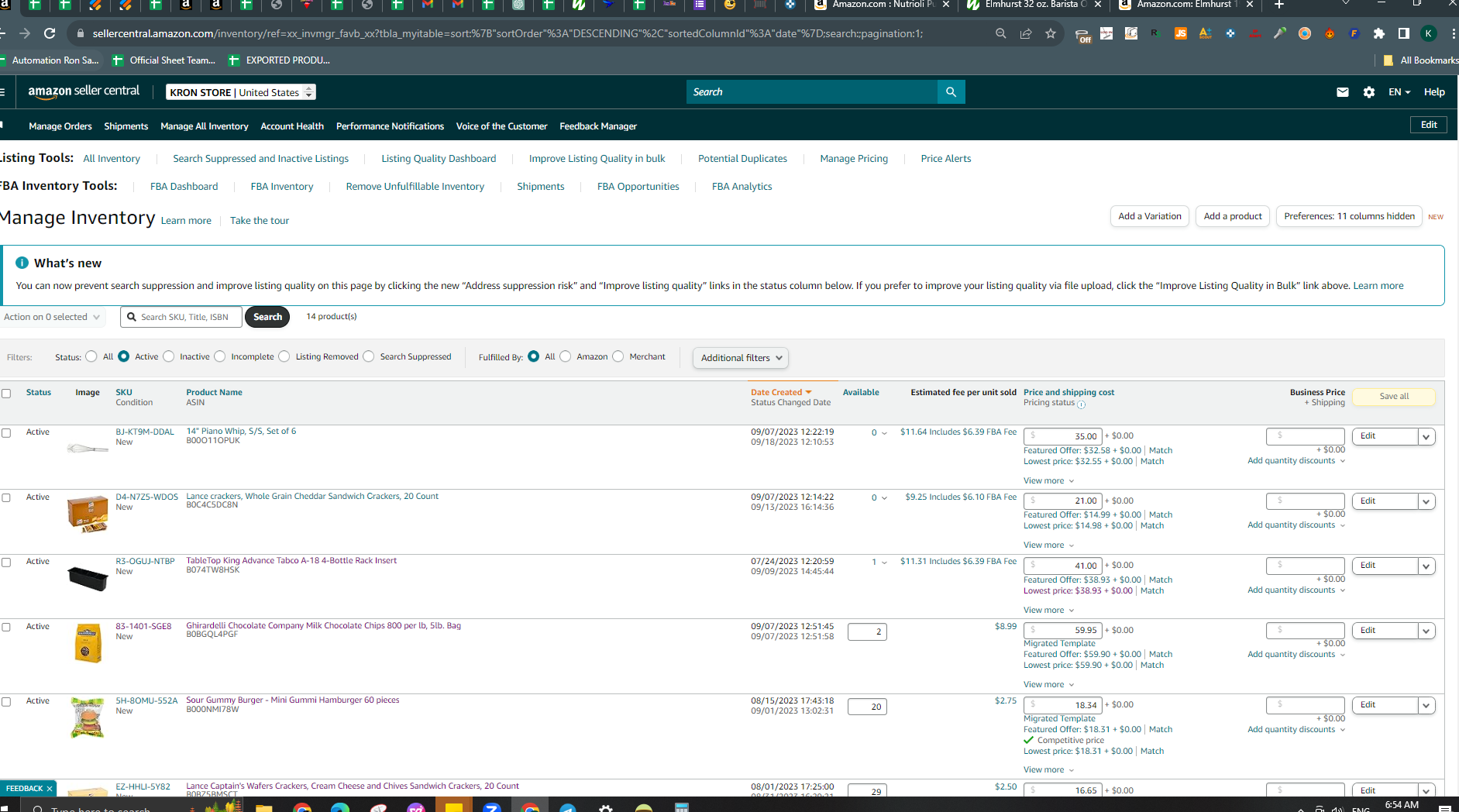Open the blue hexagon F extension
Image resolution: width=1459 pixels, height=812 pixels.
click(1354, 33)
